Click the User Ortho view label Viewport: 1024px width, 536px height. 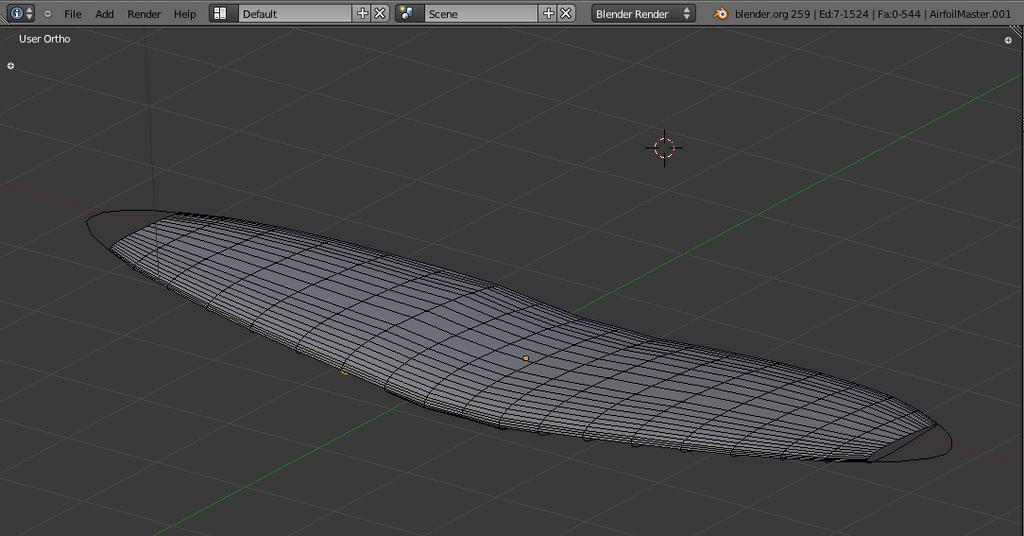point(44,39)
